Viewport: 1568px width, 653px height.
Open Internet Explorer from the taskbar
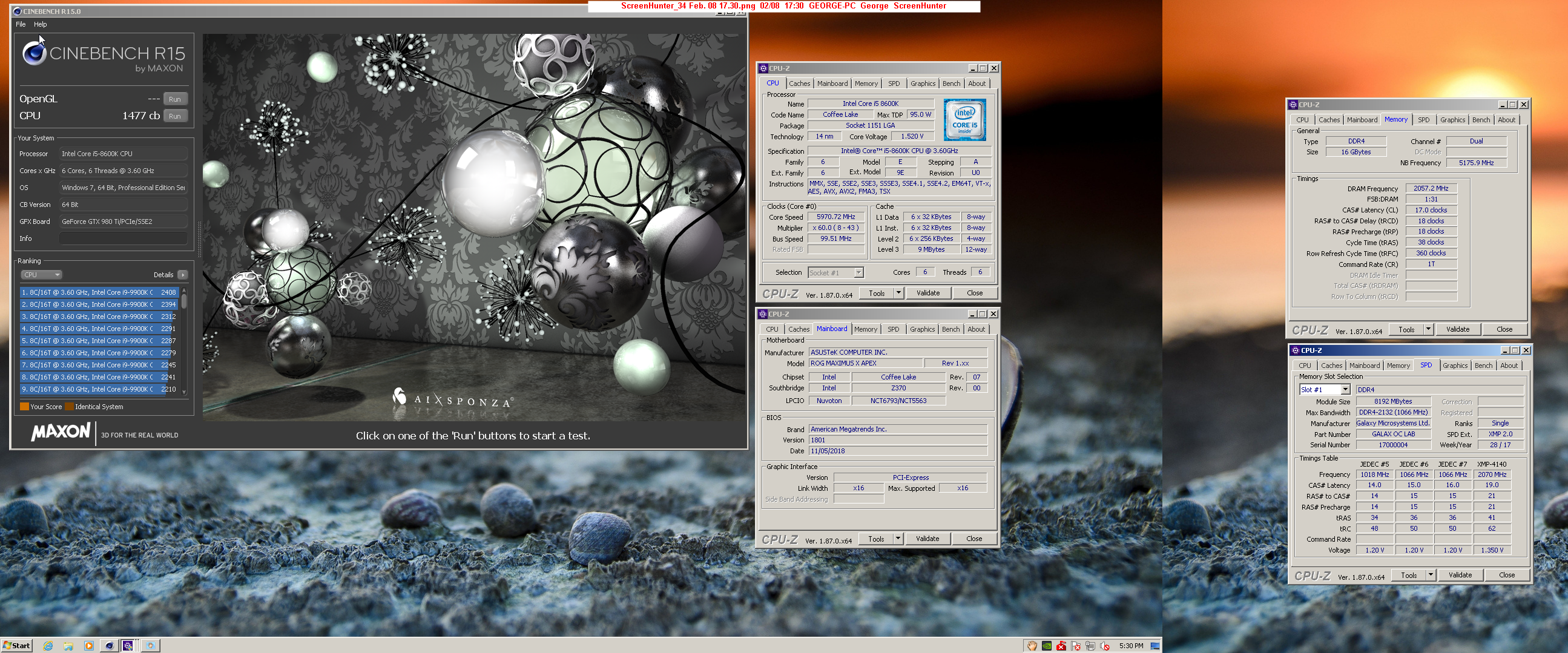click(x=48, y=646)
